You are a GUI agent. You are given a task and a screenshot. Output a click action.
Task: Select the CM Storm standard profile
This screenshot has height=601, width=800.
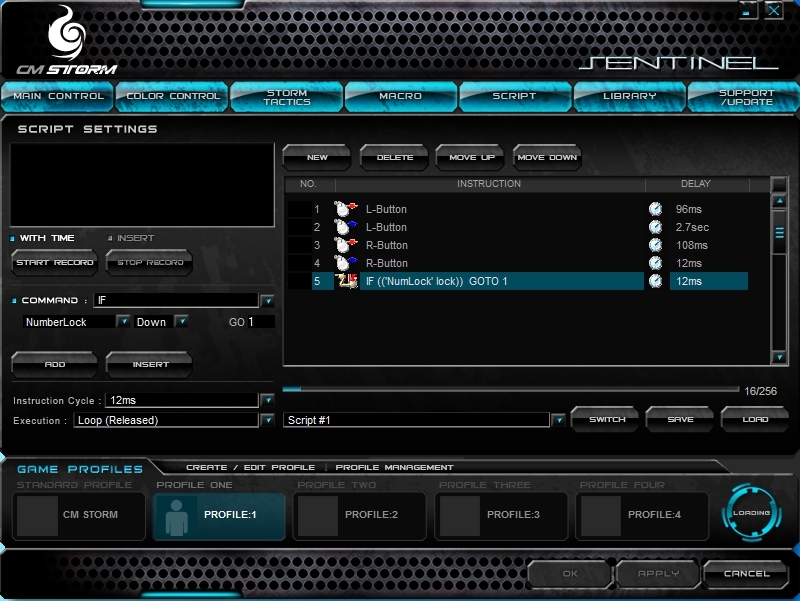pos(79,515)
